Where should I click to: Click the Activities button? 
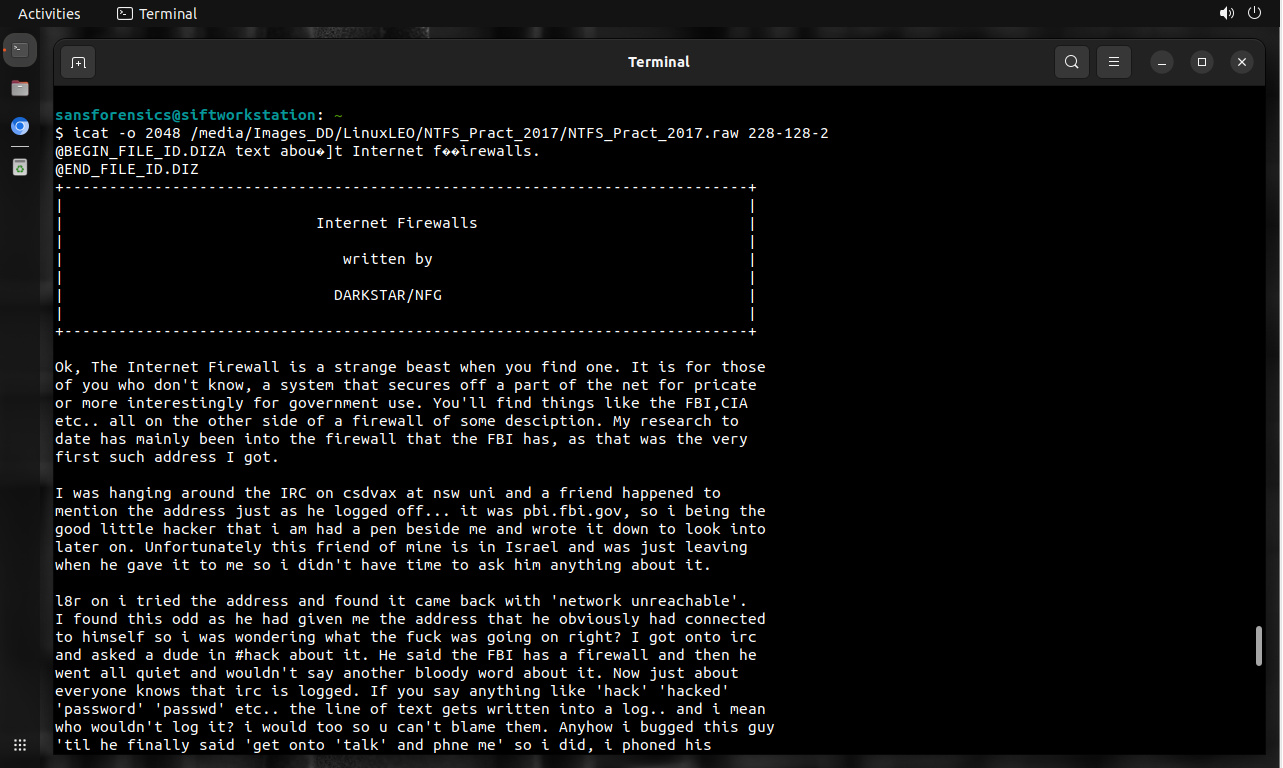click(49, 14)
